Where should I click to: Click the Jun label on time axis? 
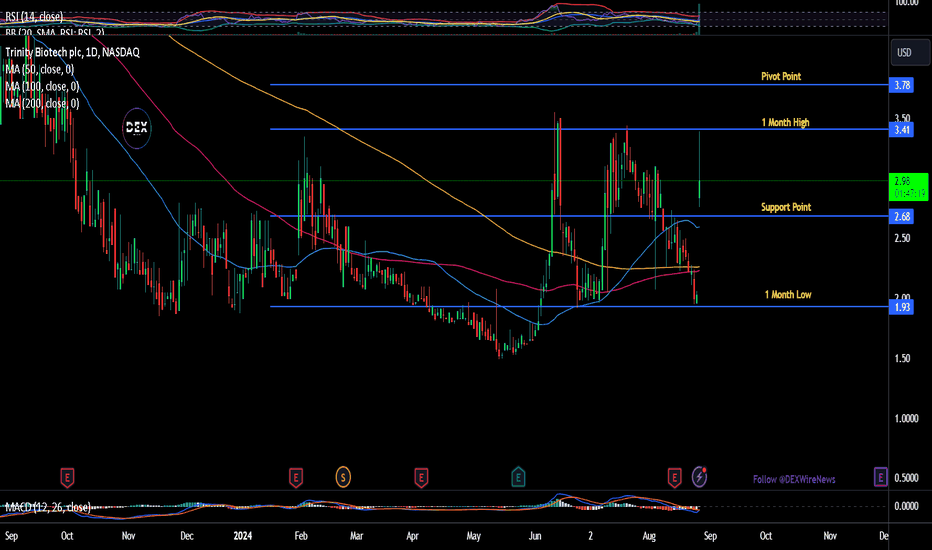point(535,536)
